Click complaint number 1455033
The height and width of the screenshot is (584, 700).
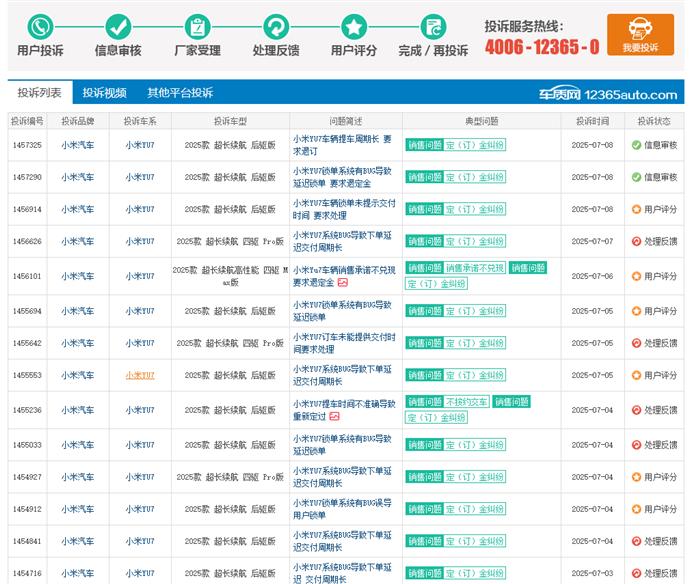coord(27,445)
